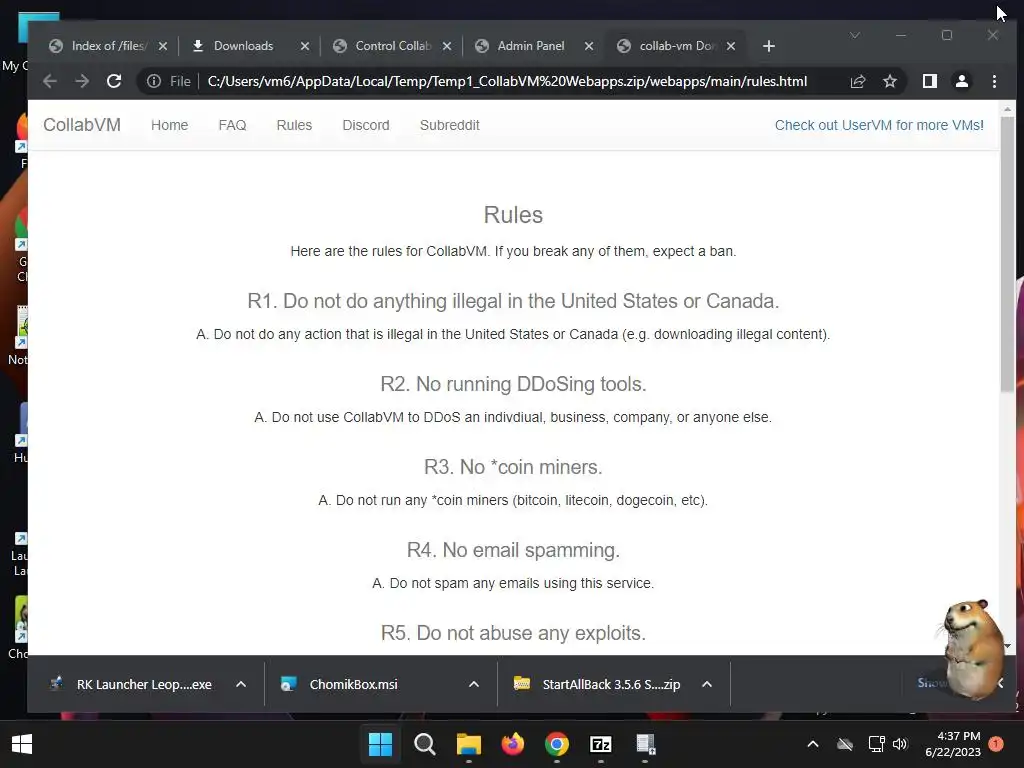Viewport: 1024px width, 768px height.
Task: Click the CollabVM brand link
Action: (82, 125)
